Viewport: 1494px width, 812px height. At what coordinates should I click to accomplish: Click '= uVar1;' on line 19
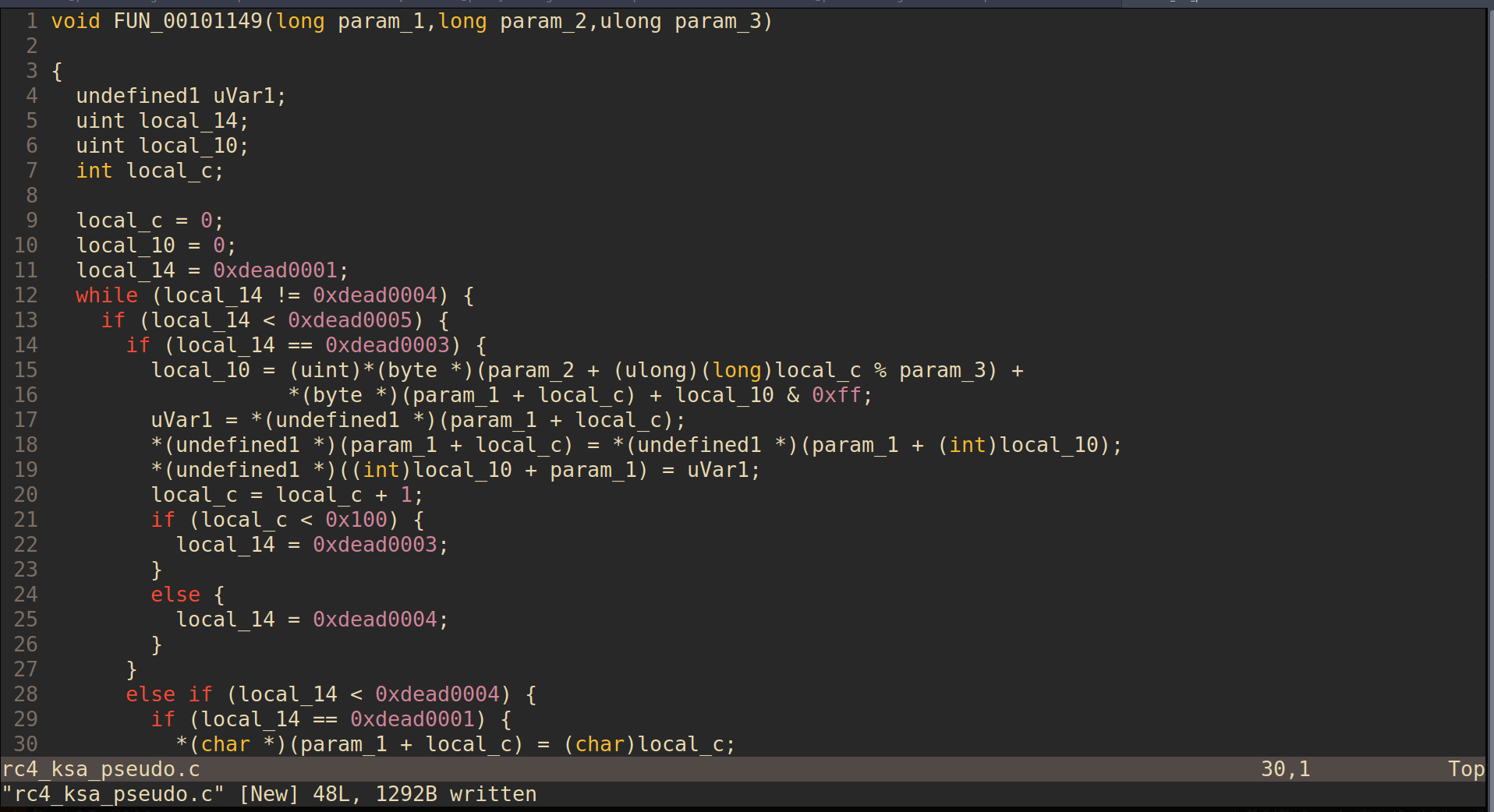[711, 470]
